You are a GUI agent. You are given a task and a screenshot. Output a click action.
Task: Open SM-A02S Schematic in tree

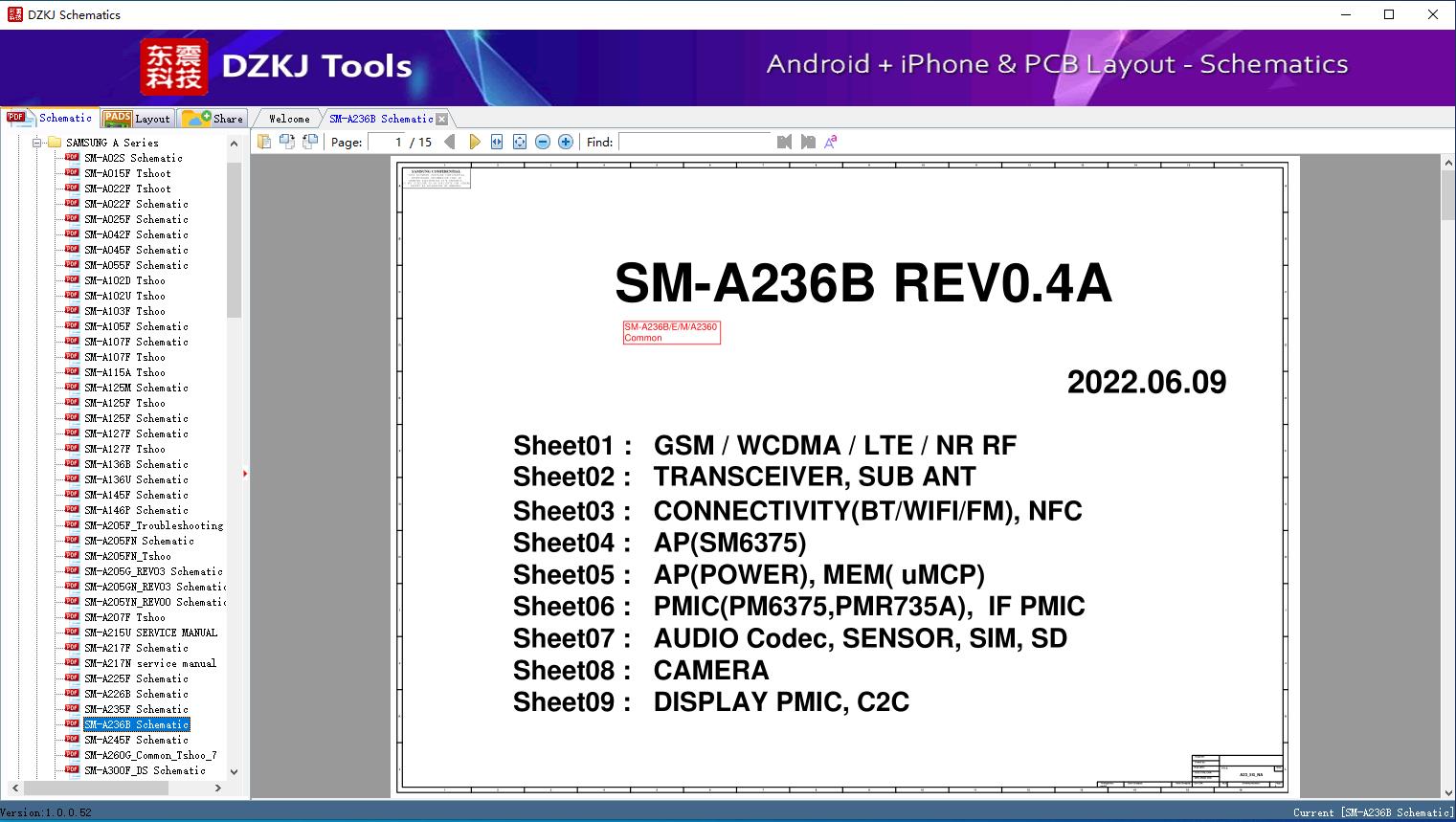pos(133,158)
